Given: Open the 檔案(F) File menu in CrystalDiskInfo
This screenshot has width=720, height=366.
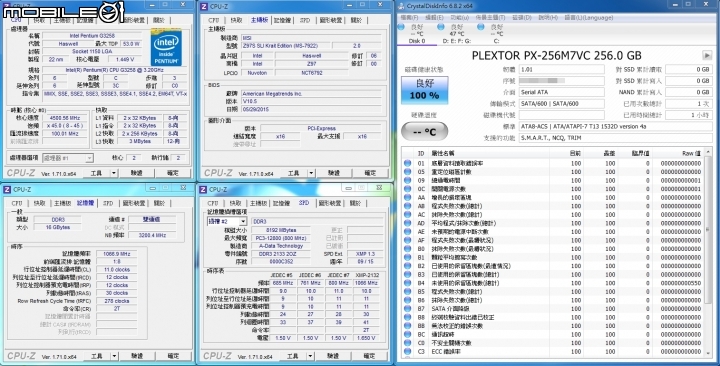Looking at the screenshot, I should (409, 17).
